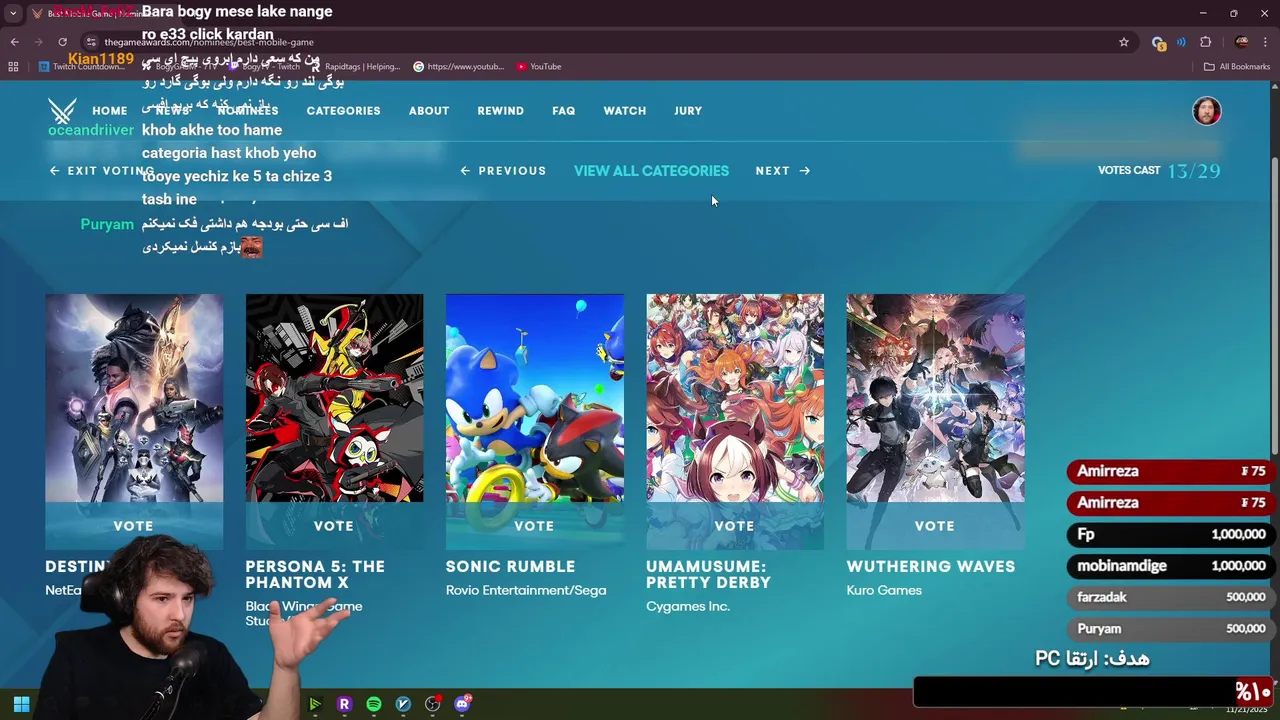Image resolution: width=1280 pixels, height=720 pixels.
Task: Open the All Bookmarks folder
Action: (1237, 67)
